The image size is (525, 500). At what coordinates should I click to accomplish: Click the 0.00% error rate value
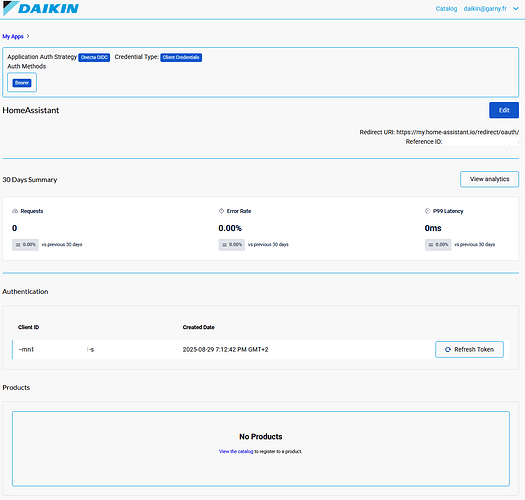230,228
